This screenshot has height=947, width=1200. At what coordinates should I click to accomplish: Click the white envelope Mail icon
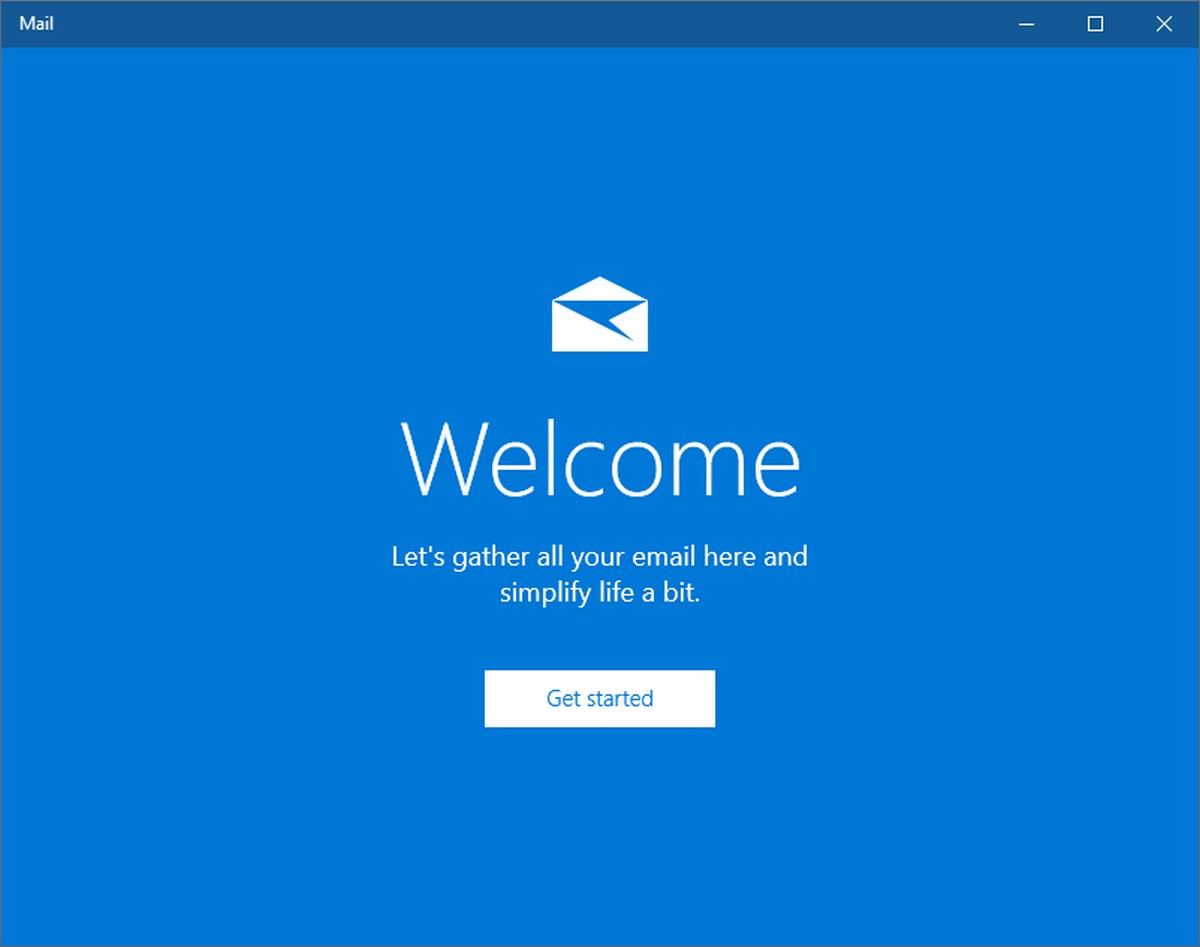click(600, 314)
